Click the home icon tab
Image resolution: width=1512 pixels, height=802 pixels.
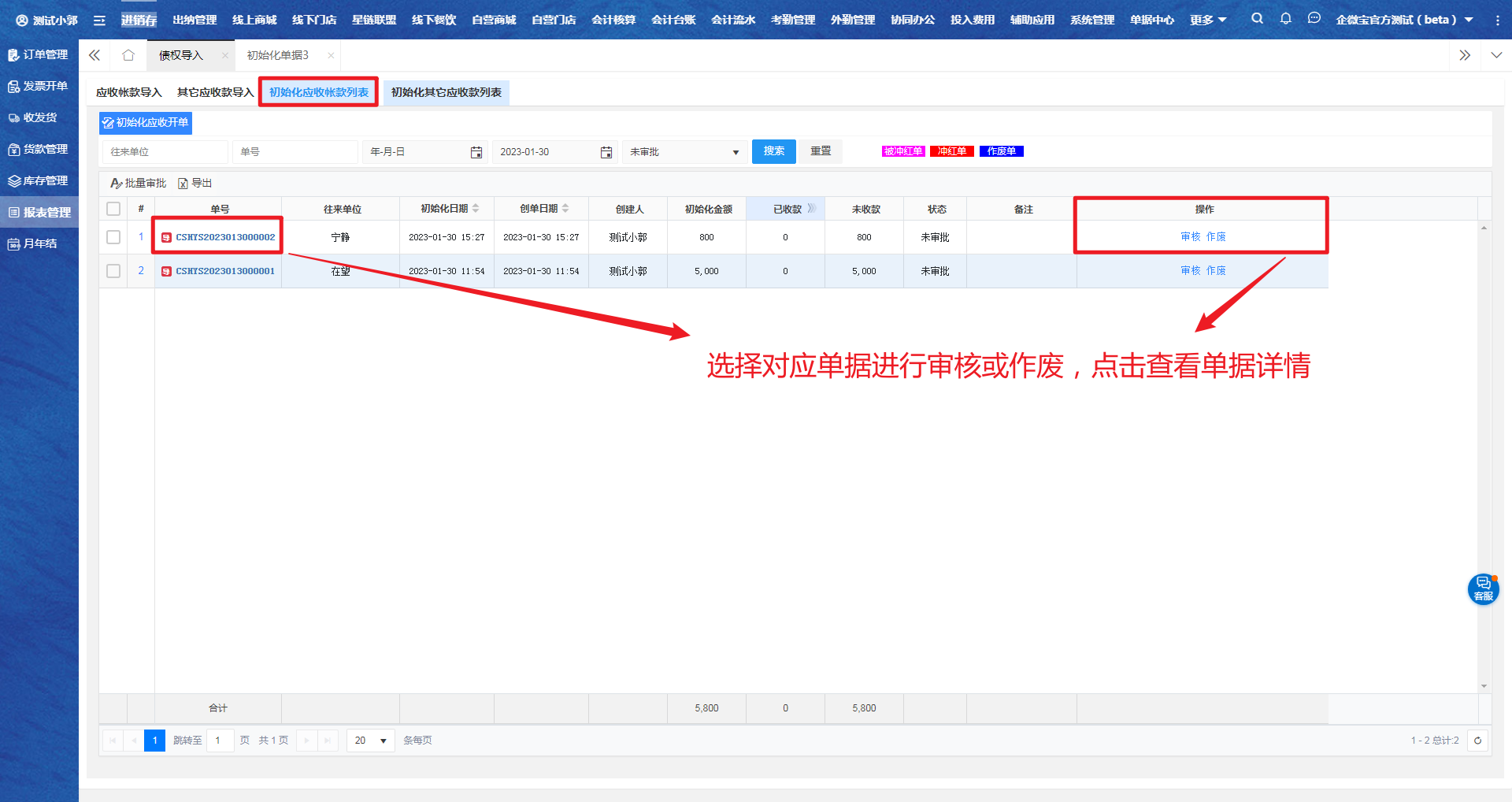point(128,55)
